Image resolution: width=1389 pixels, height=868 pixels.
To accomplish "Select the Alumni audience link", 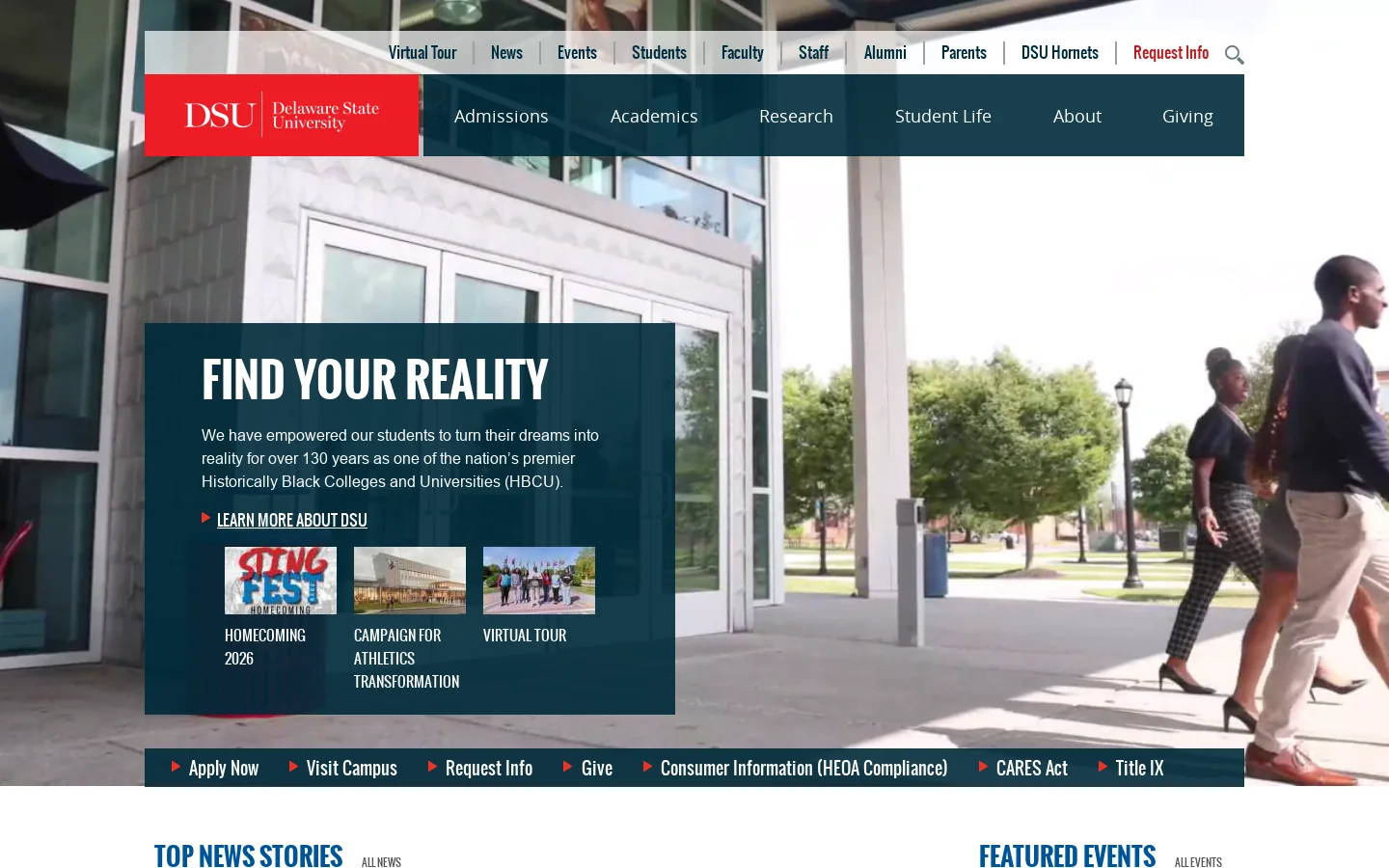I will (x=885, y=53).
